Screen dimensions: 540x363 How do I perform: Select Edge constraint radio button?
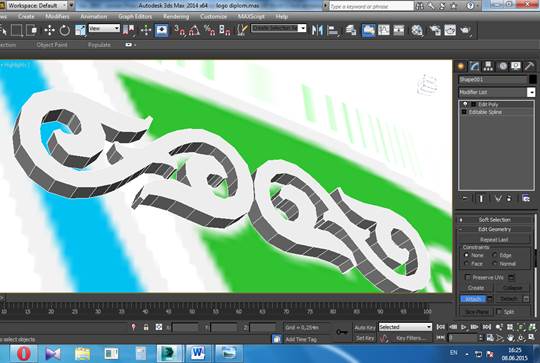click(x=495, y=255)
